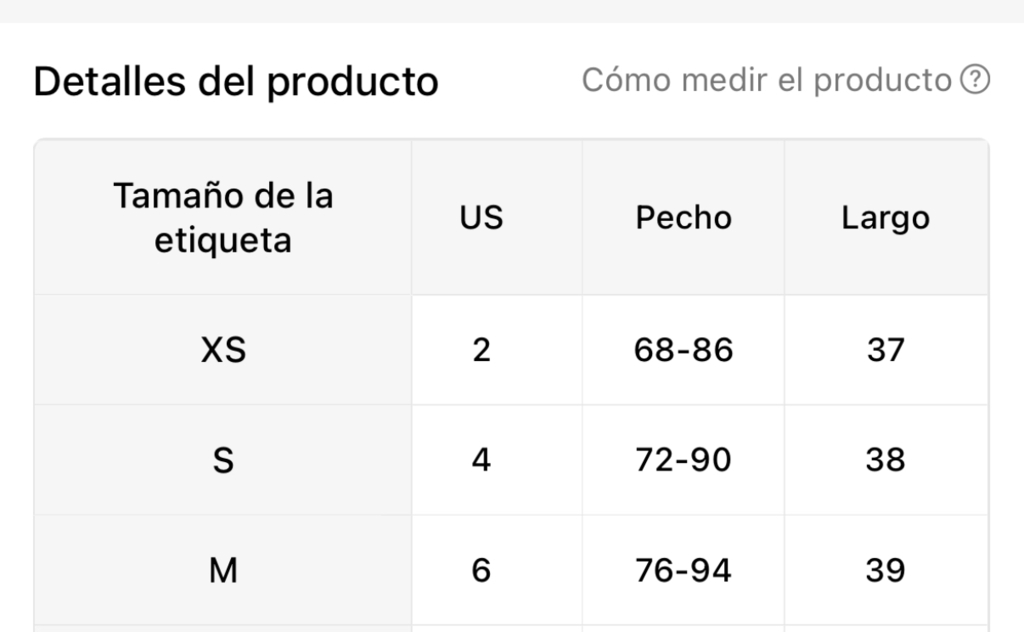Image resolution: width=1024 pixels, height=632 pixels.
Task: Select the XS size row label
Action: point(223,350)
